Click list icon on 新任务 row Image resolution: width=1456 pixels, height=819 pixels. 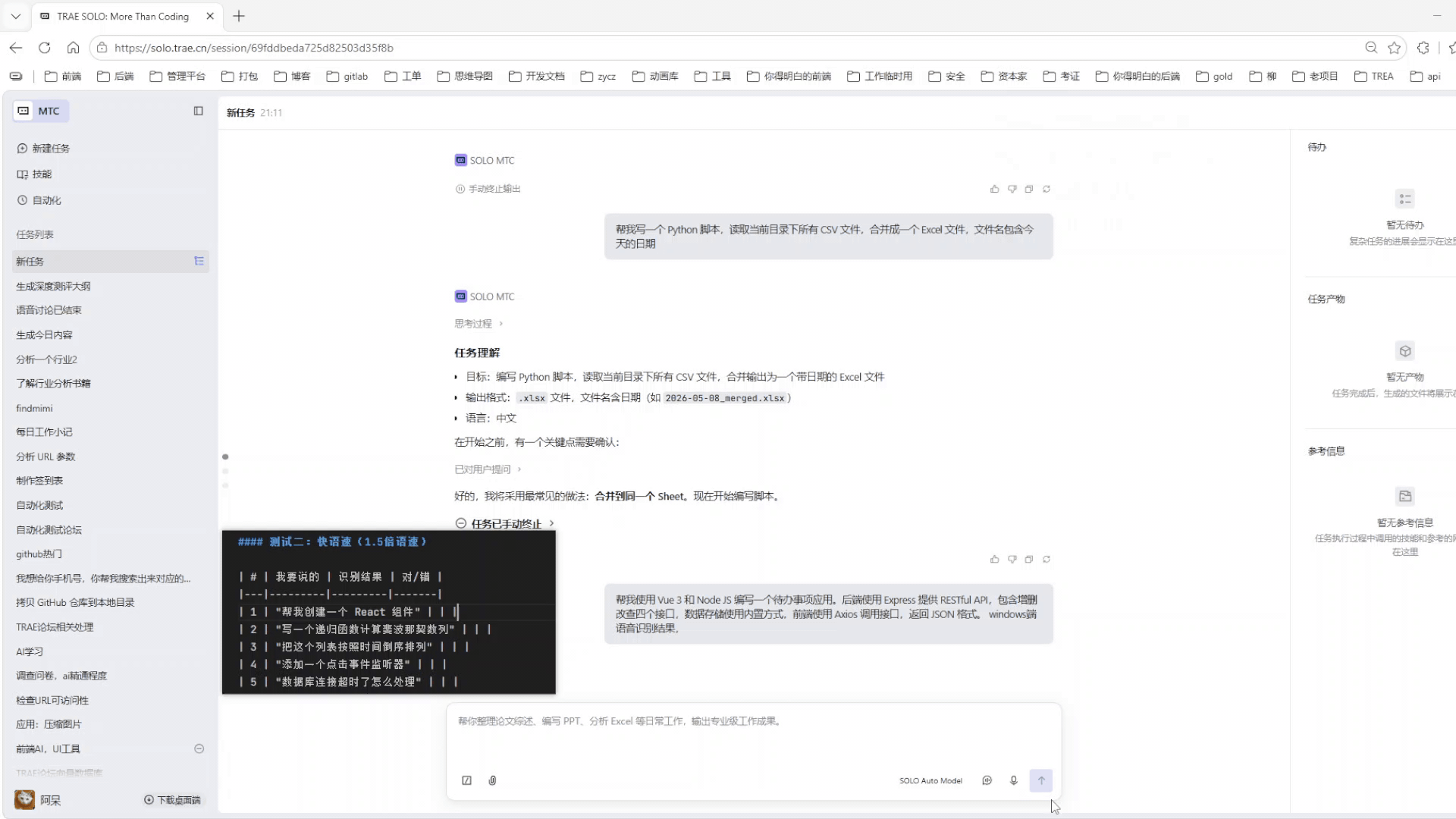(199, 261)
